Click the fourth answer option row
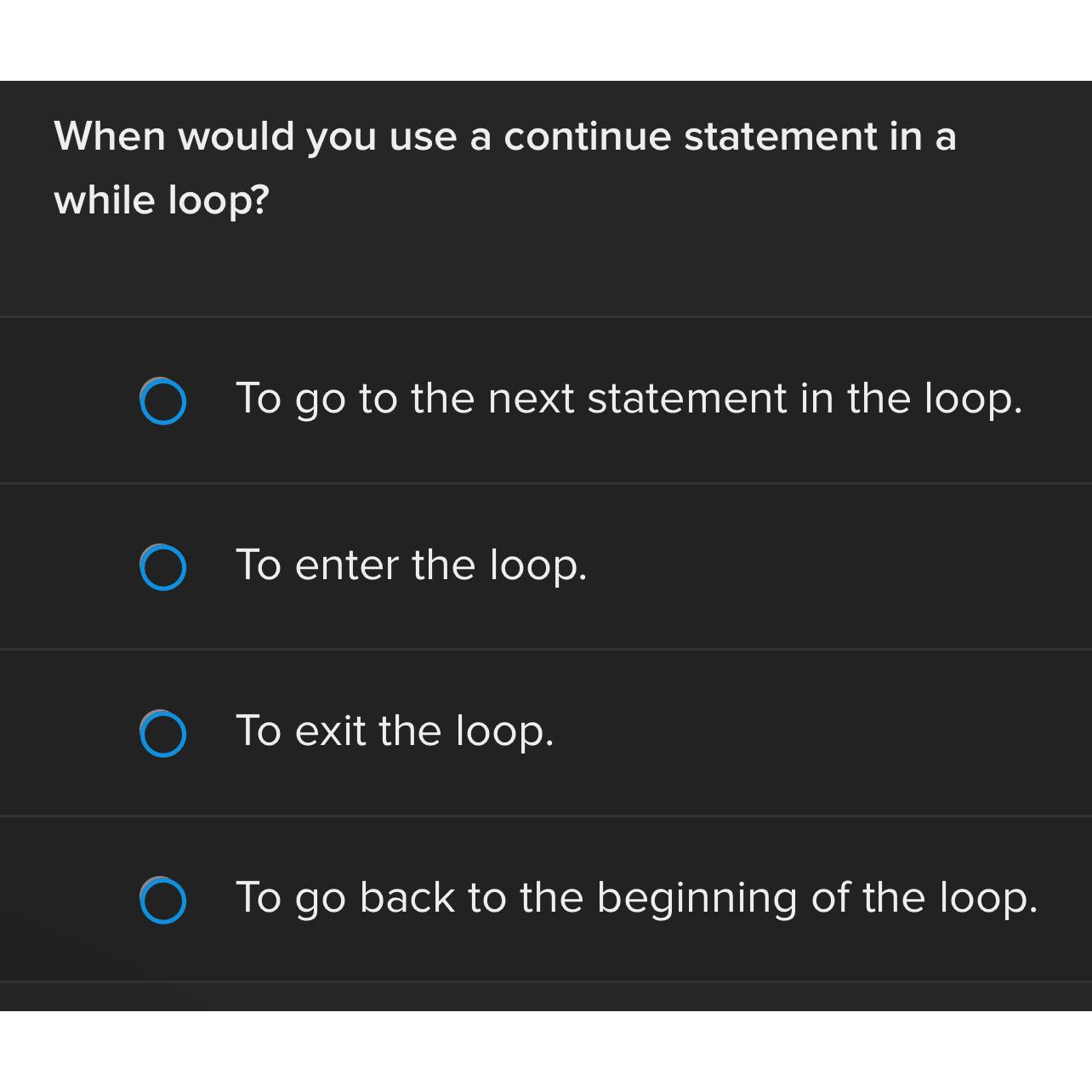Viewport: 1092px width, 1092px height. click(546, 899)
